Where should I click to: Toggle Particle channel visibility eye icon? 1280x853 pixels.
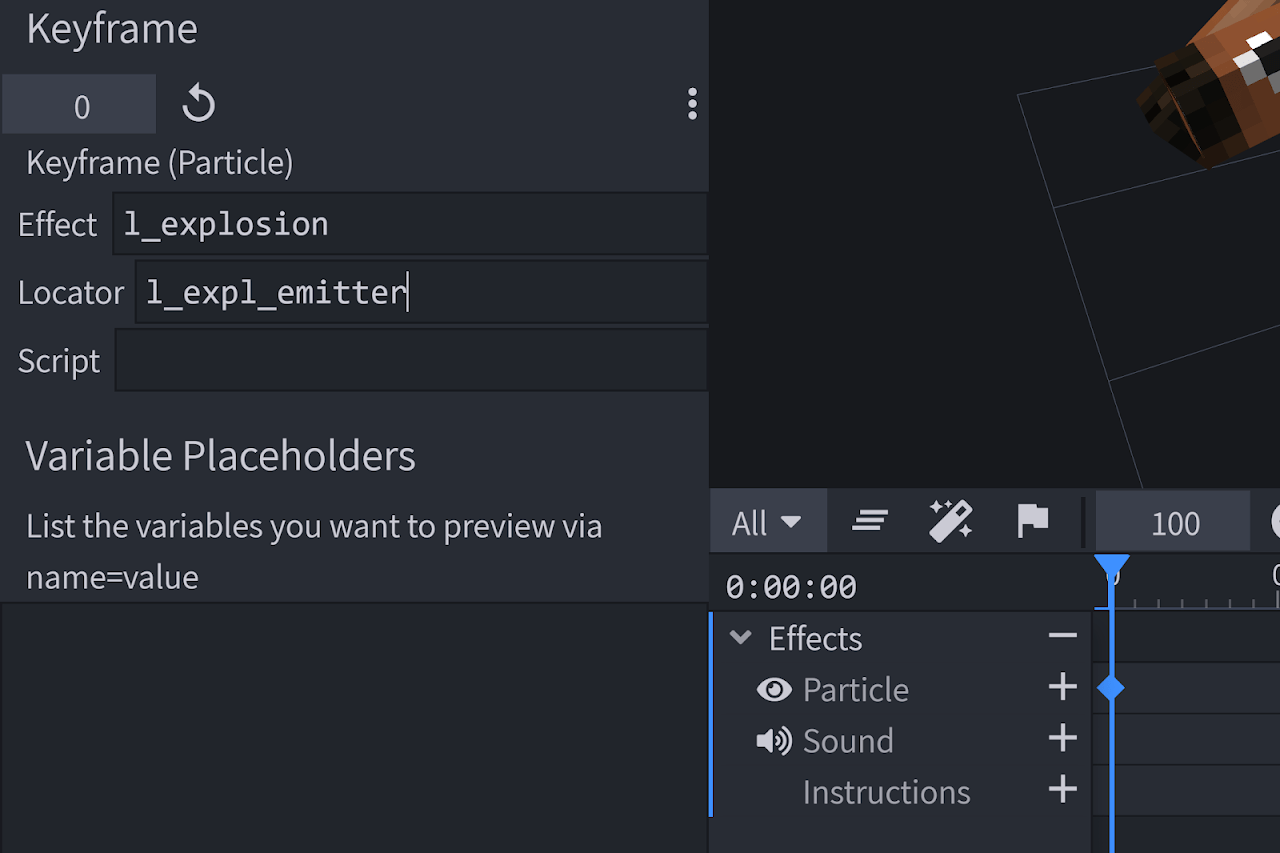(x=772, y=688)
